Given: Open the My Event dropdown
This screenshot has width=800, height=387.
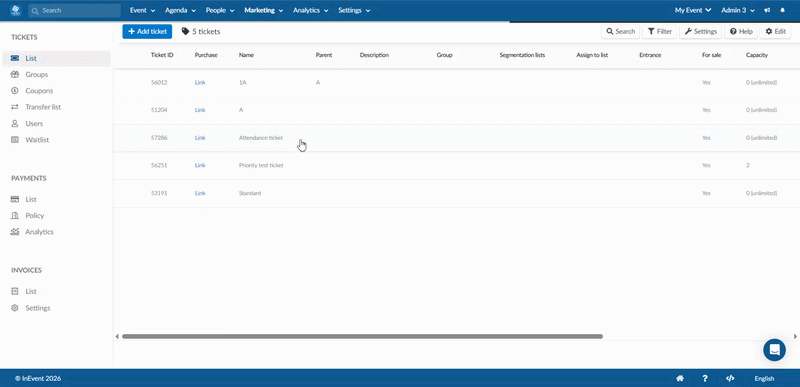Looking at the screenshot, I should click(693, 10).
